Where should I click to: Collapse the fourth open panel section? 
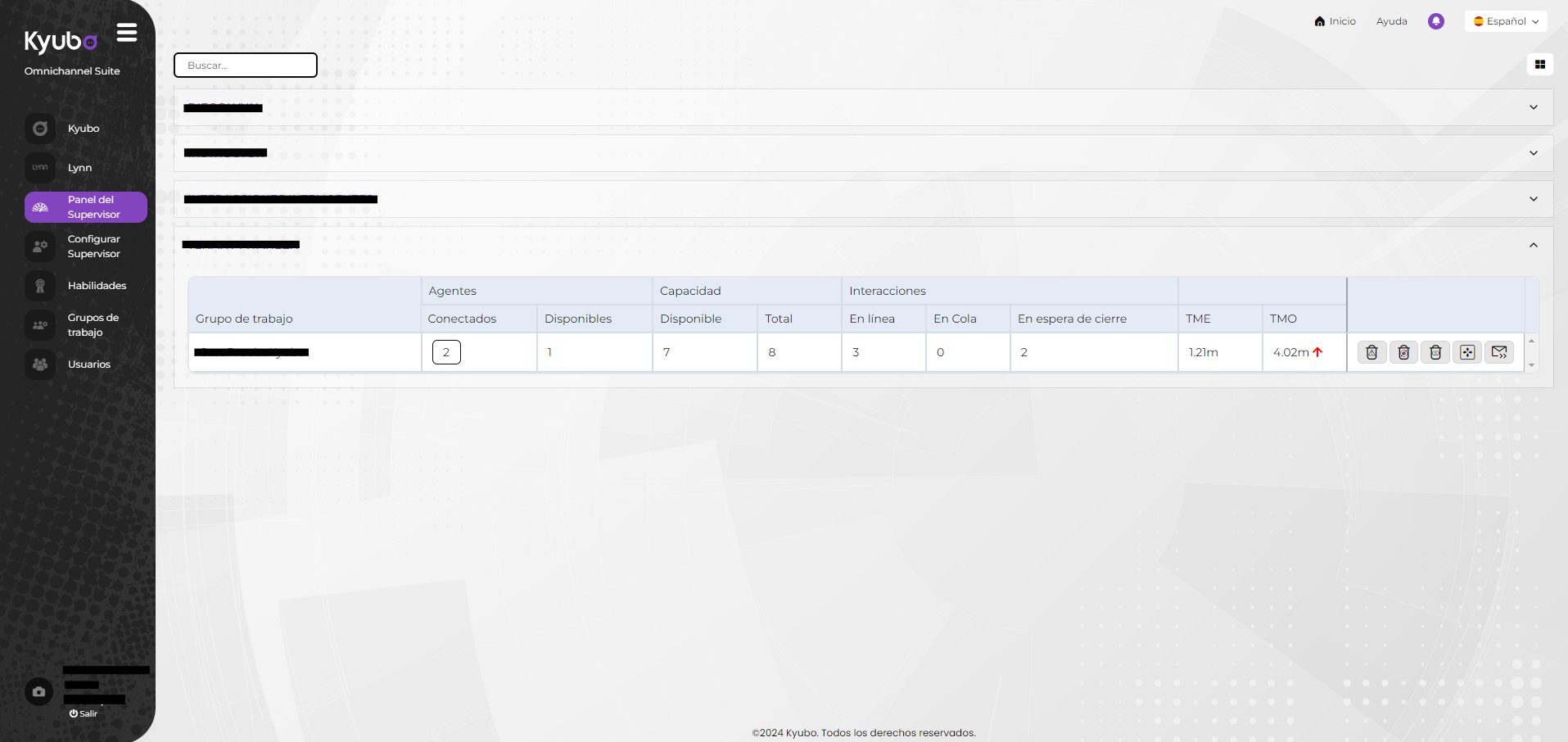(x=1533, y=245)
